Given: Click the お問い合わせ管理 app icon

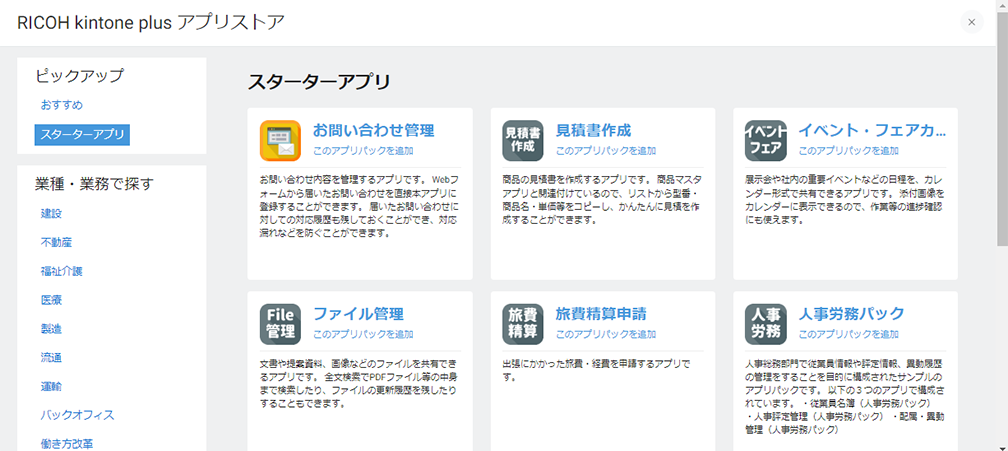Looking at the screenshot, I should click(280, 140).
